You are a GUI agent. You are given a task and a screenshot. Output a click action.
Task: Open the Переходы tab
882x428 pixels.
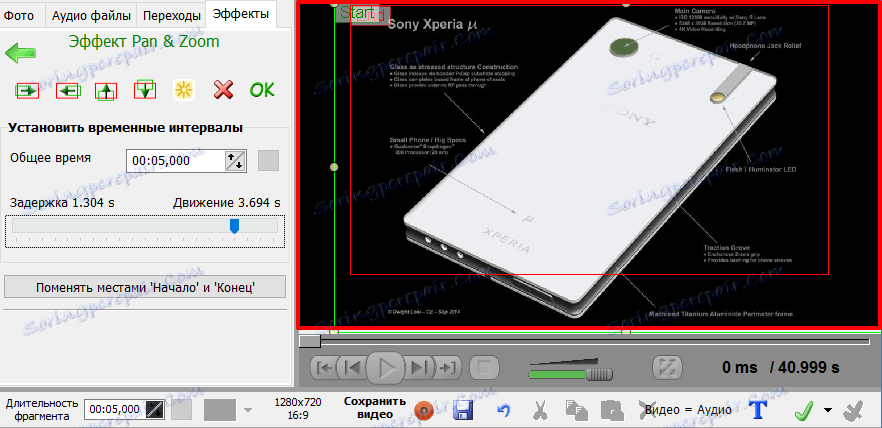coord(172,15)
